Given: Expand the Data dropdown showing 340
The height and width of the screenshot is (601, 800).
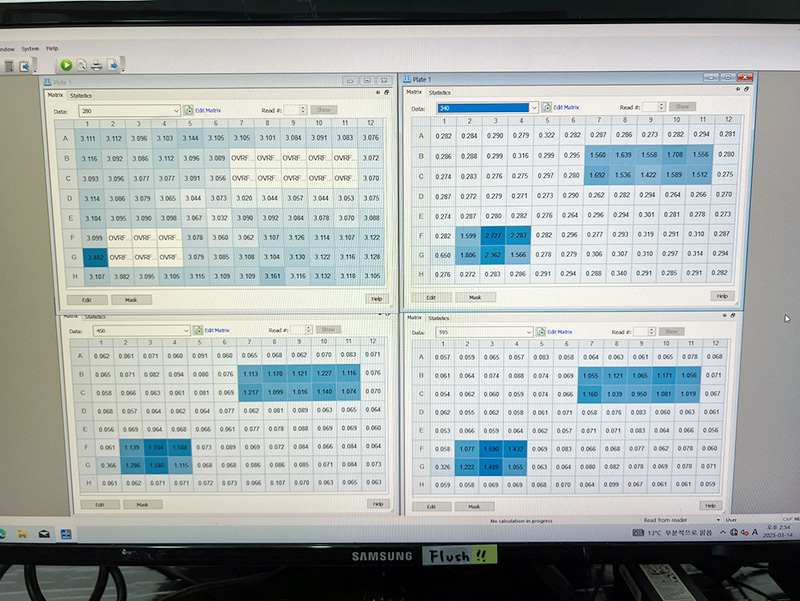Looking at the screenshot, I should click(x=534, y=107).
